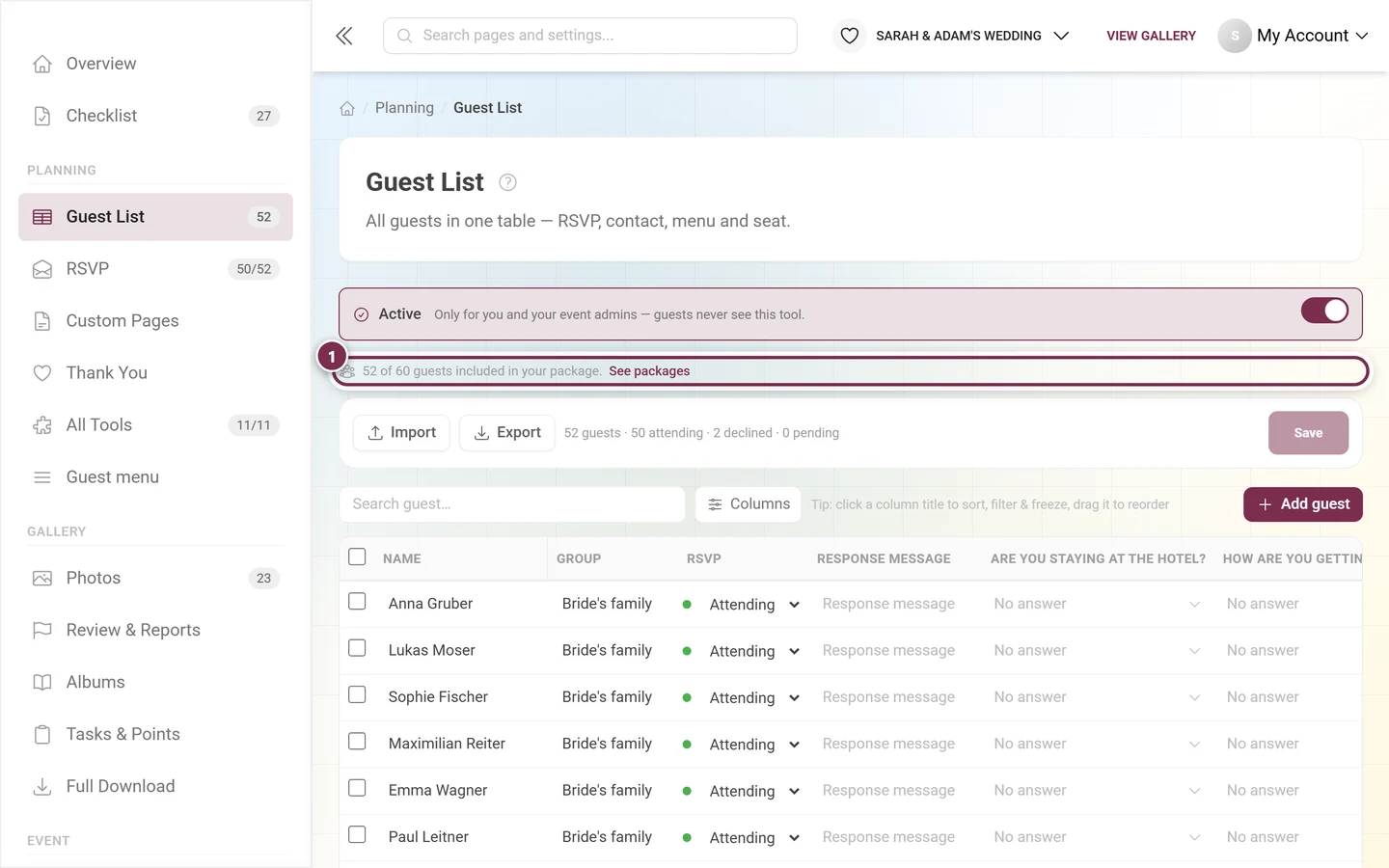Click the Name column header
The width and height of the screenshot is (1389, 868).
[402, 558]
